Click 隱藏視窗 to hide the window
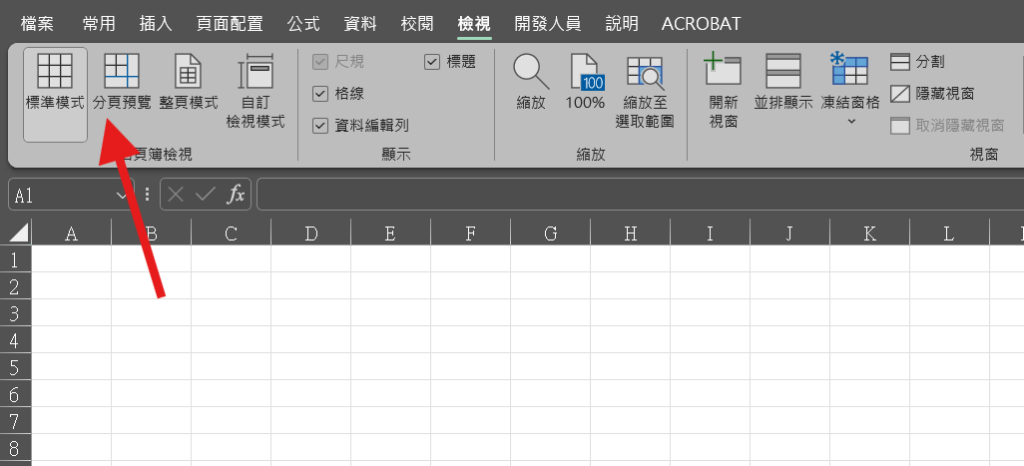The image size is (1024, 466). tap(931, 94)
